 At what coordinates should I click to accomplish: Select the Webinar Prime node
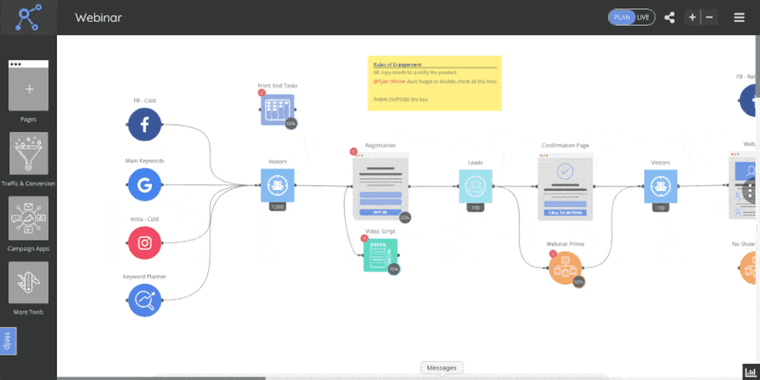(x=565, y=268)
